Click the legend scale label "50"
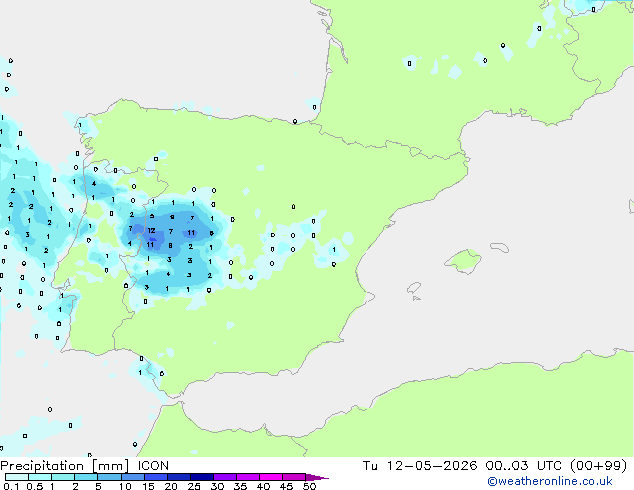634x490 pixels. (x=309, y=486)
